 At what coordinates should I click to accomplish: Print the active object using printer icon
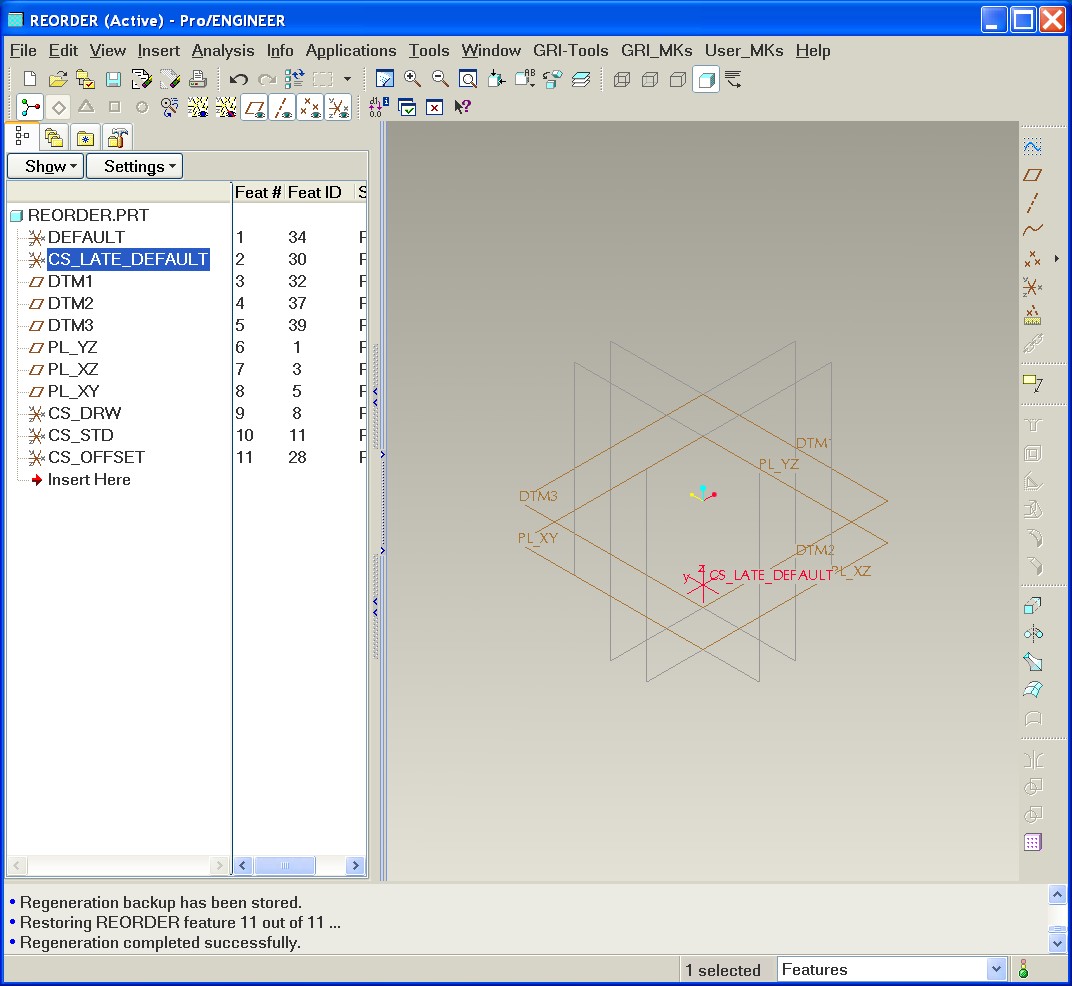point(198,79)
